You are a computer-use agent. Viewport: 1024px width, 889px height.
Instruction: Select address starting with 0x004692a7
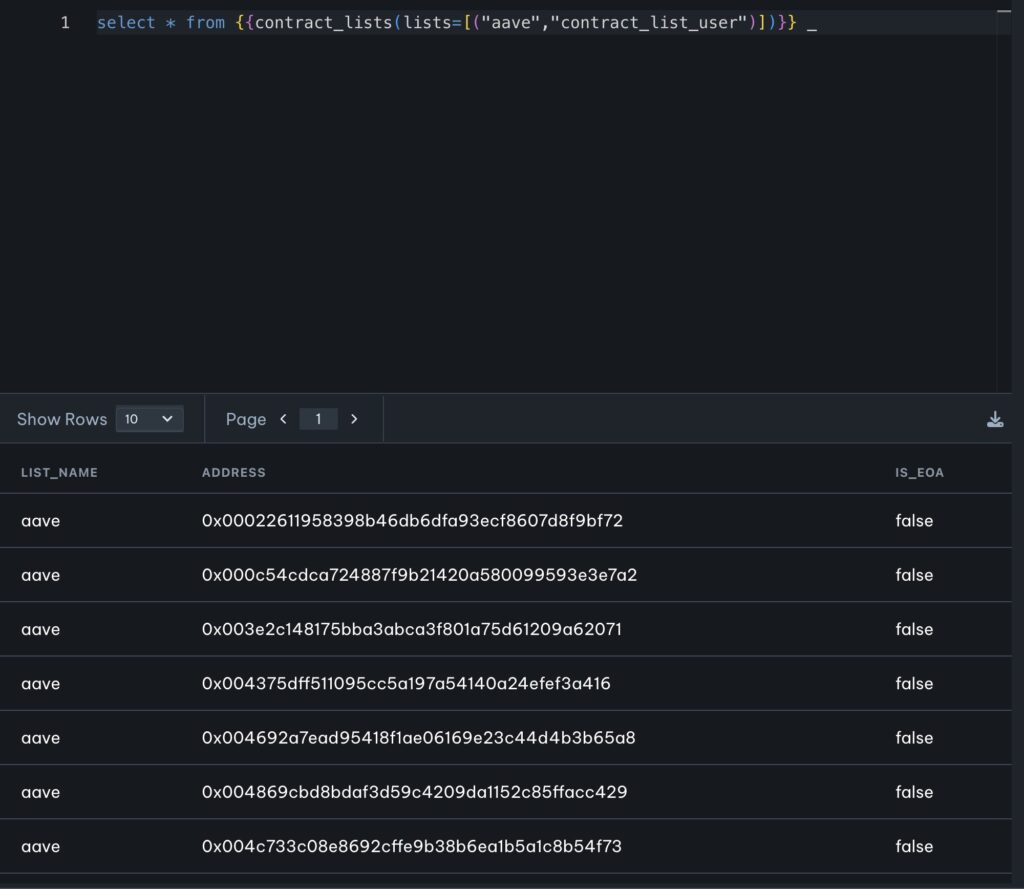pyautogui.click(x=418, y=738)
